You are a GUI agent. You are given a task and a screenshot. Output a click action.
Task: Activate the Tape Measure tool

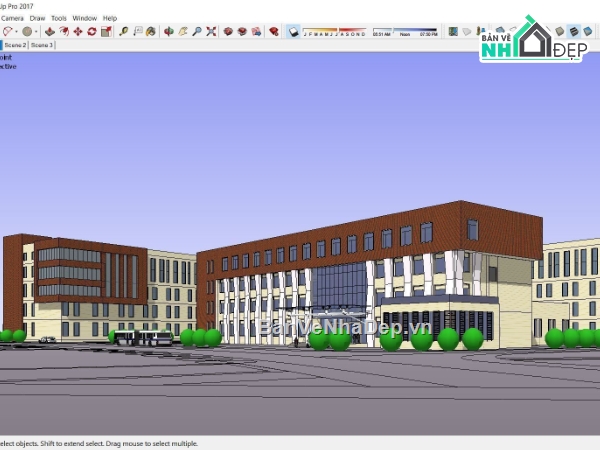point(123,31)
